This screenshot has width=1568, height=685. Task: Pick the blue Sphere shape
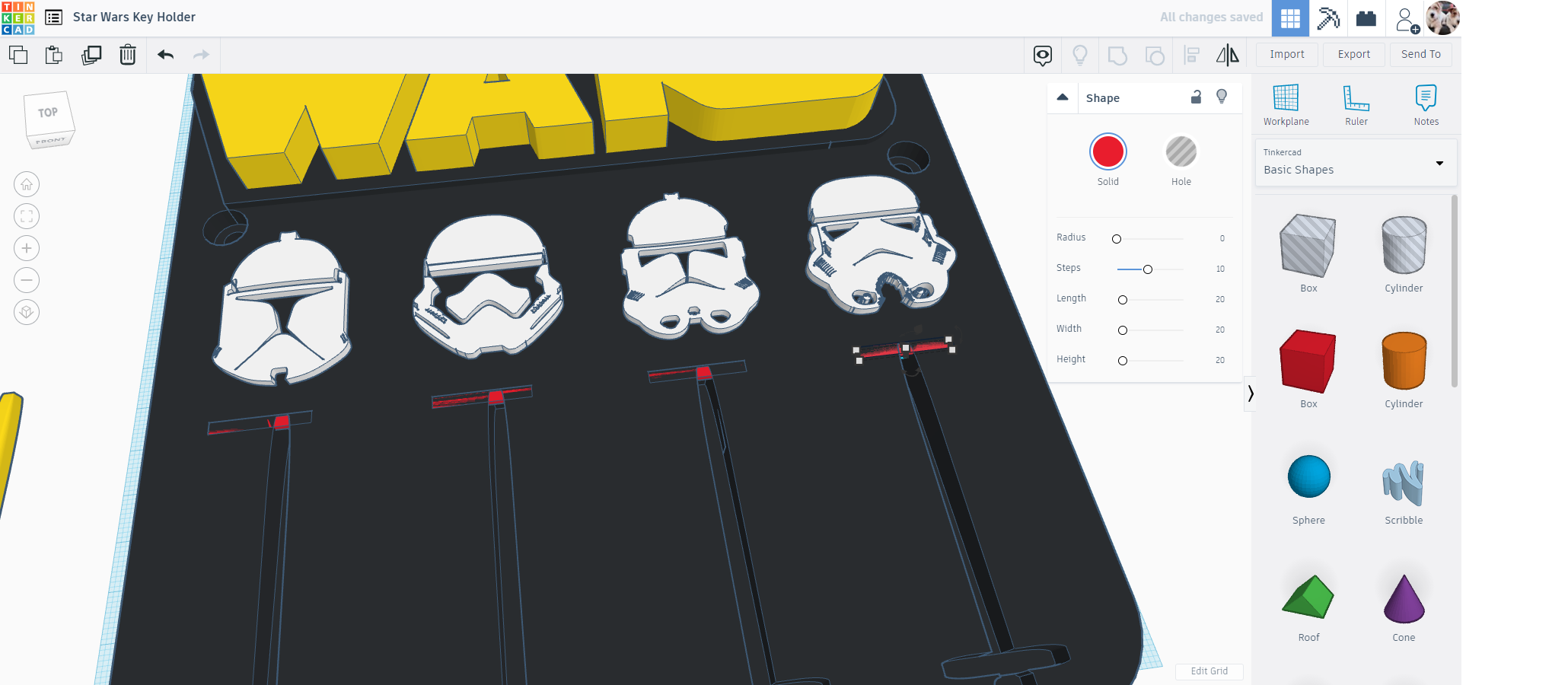(1309, 476)
